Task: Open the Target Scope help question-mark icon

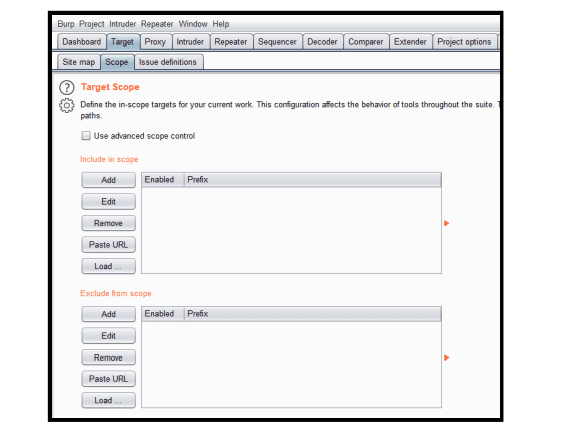Action: [x=67, y=88]
